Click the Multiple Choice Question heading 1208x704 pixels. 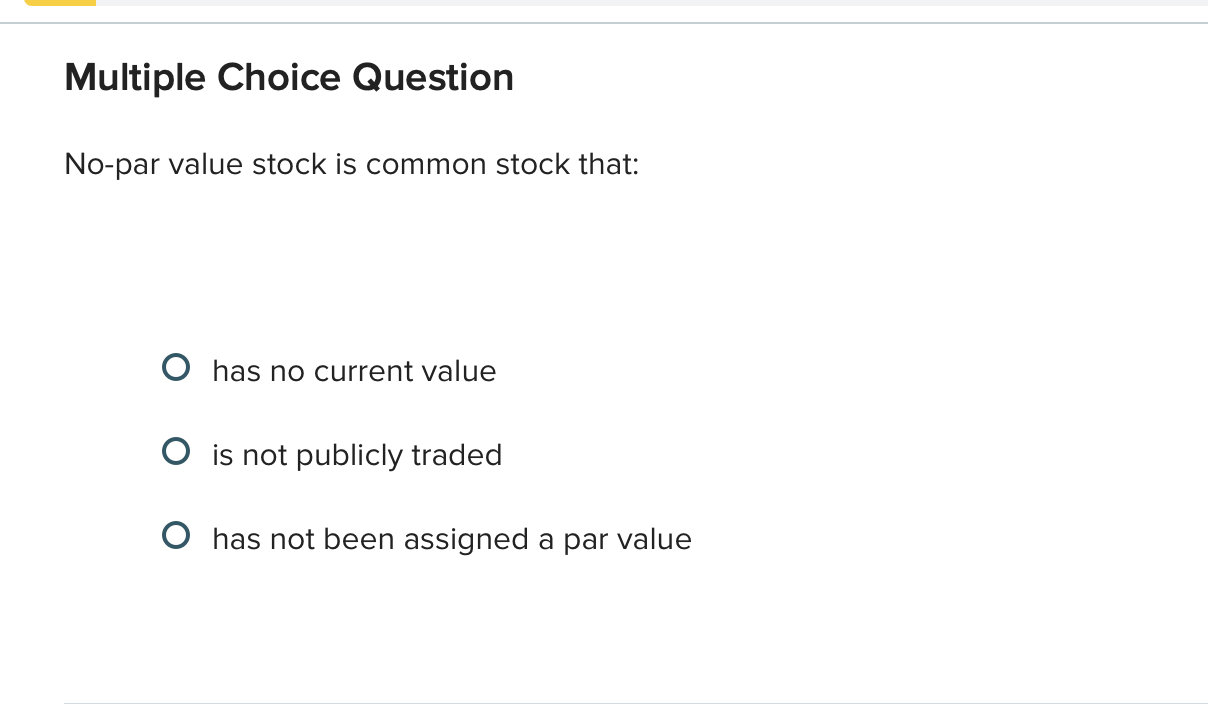[288, 77]
